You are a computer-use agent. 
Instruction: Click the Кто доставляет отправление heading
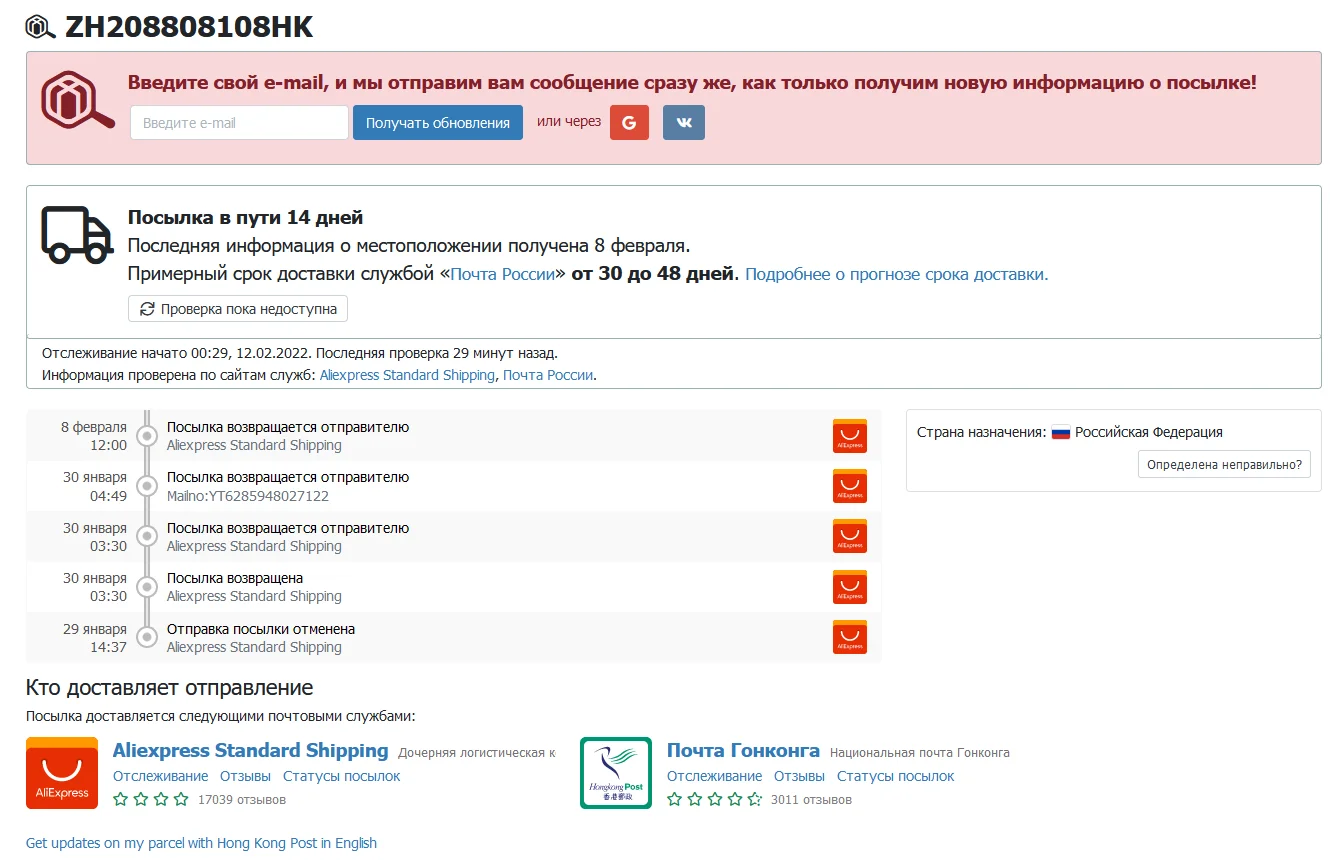(x=170, y=688)
